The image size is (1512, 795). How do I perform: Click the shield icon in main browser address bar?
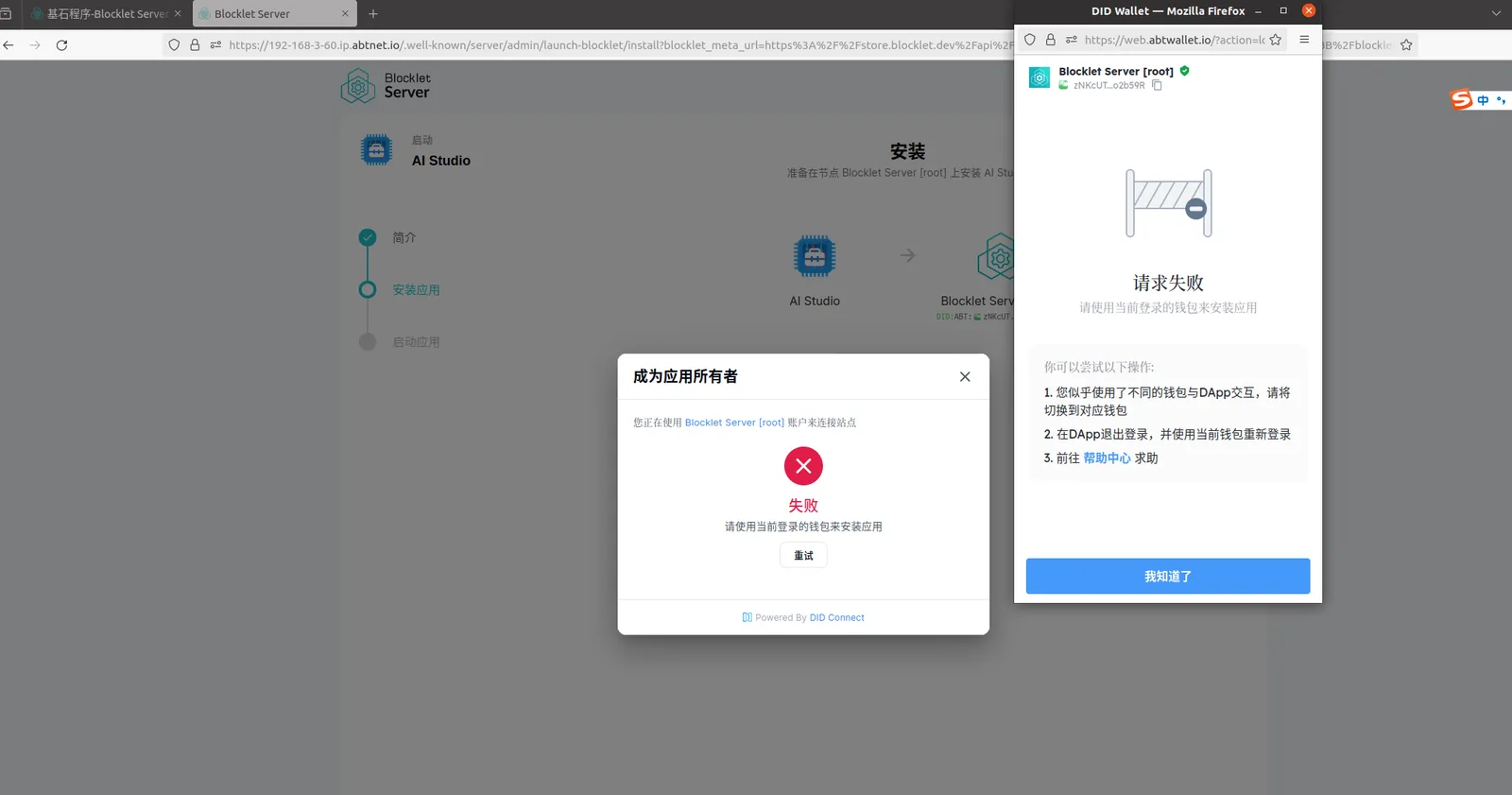[x=174, y=44]
